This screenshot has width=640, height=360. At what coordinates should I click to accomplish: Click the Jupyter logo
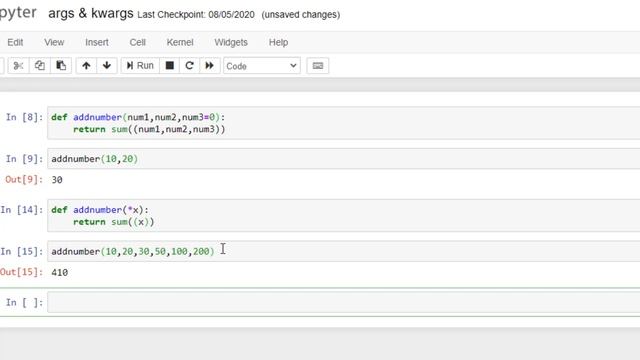click(x=18, y=13)
